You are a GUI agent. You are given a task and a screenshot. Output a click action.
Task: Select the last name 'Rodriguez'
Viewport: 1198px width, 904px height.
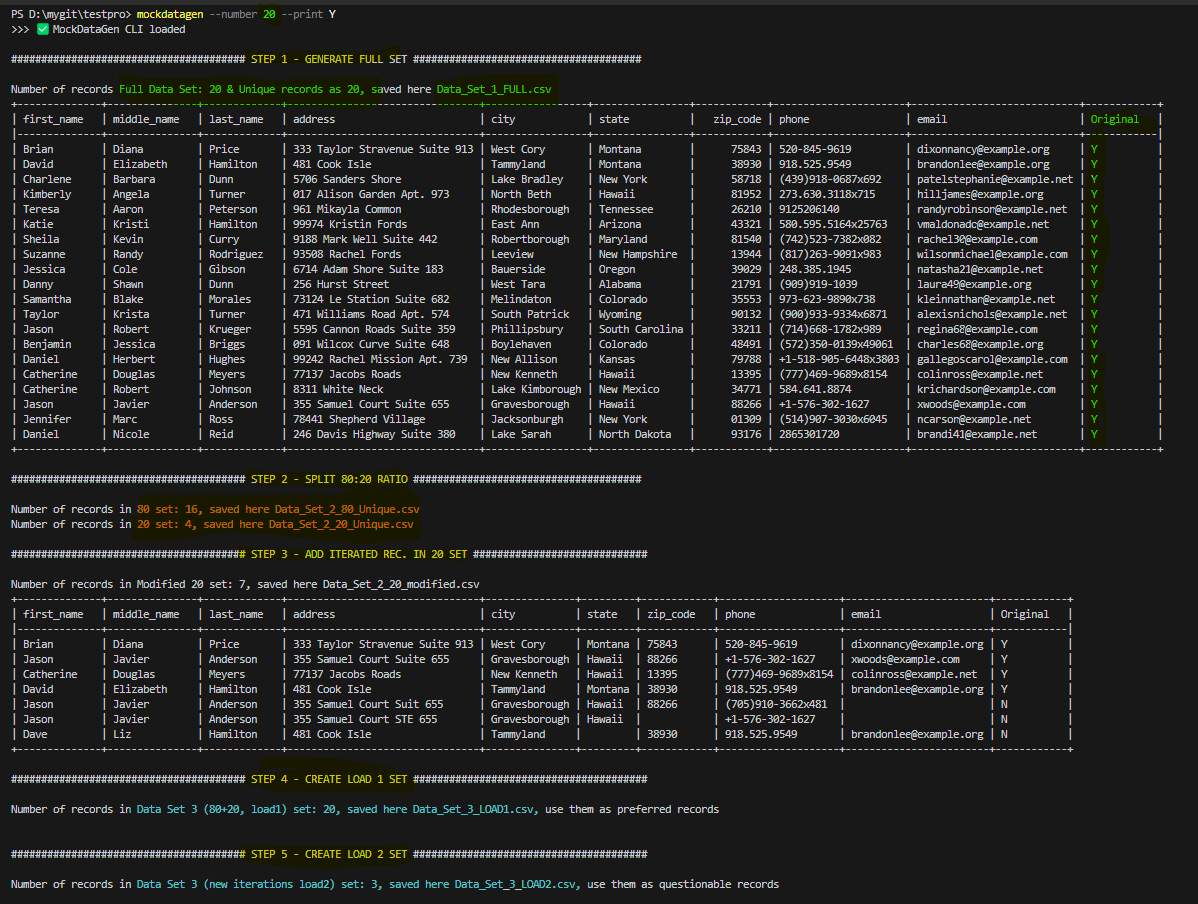235,254
